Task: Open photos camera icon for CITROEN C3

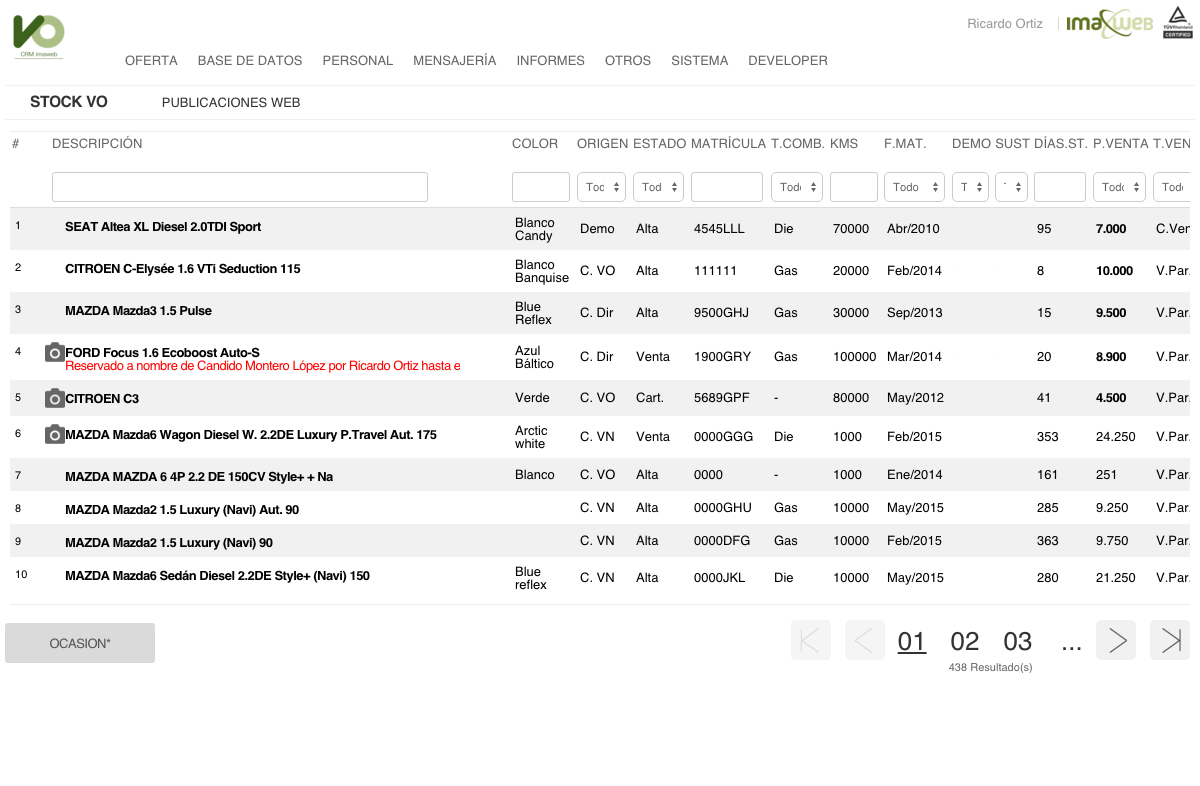Action: 55,398
